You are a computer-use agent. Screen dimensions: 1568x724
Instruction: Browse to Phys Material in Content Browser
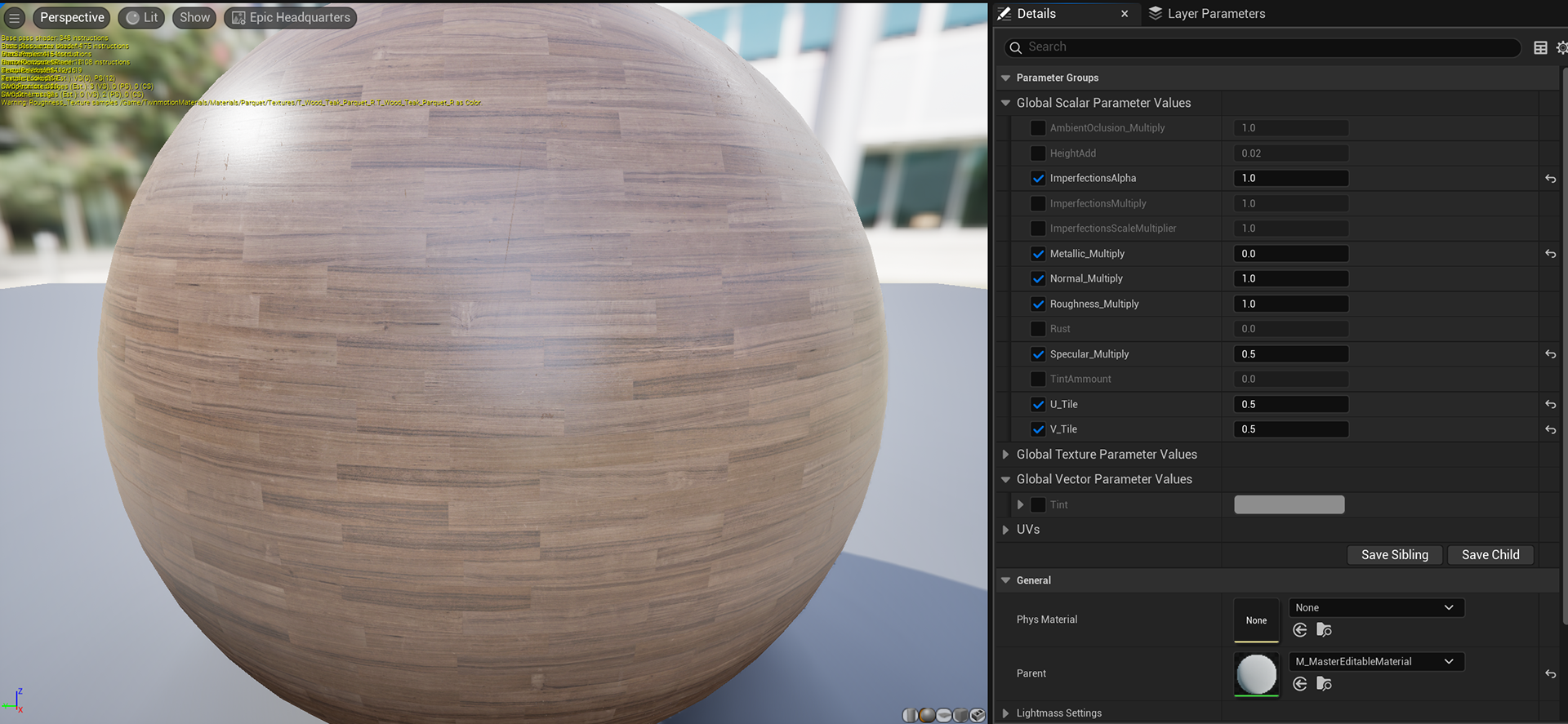(x=1324, y=629)
